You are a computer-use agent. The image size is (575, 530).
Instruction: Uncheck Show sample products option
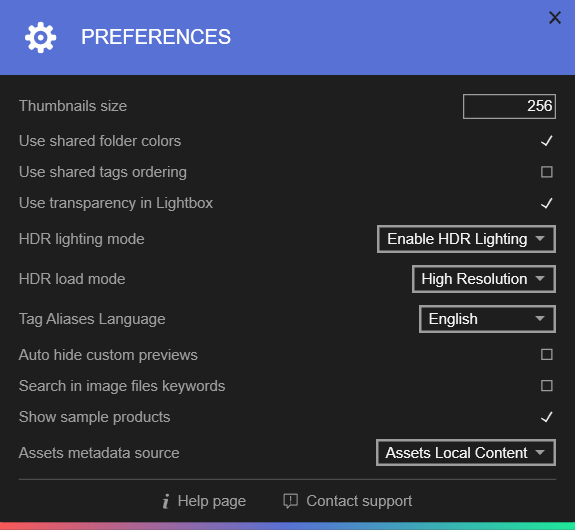(547, 417)
